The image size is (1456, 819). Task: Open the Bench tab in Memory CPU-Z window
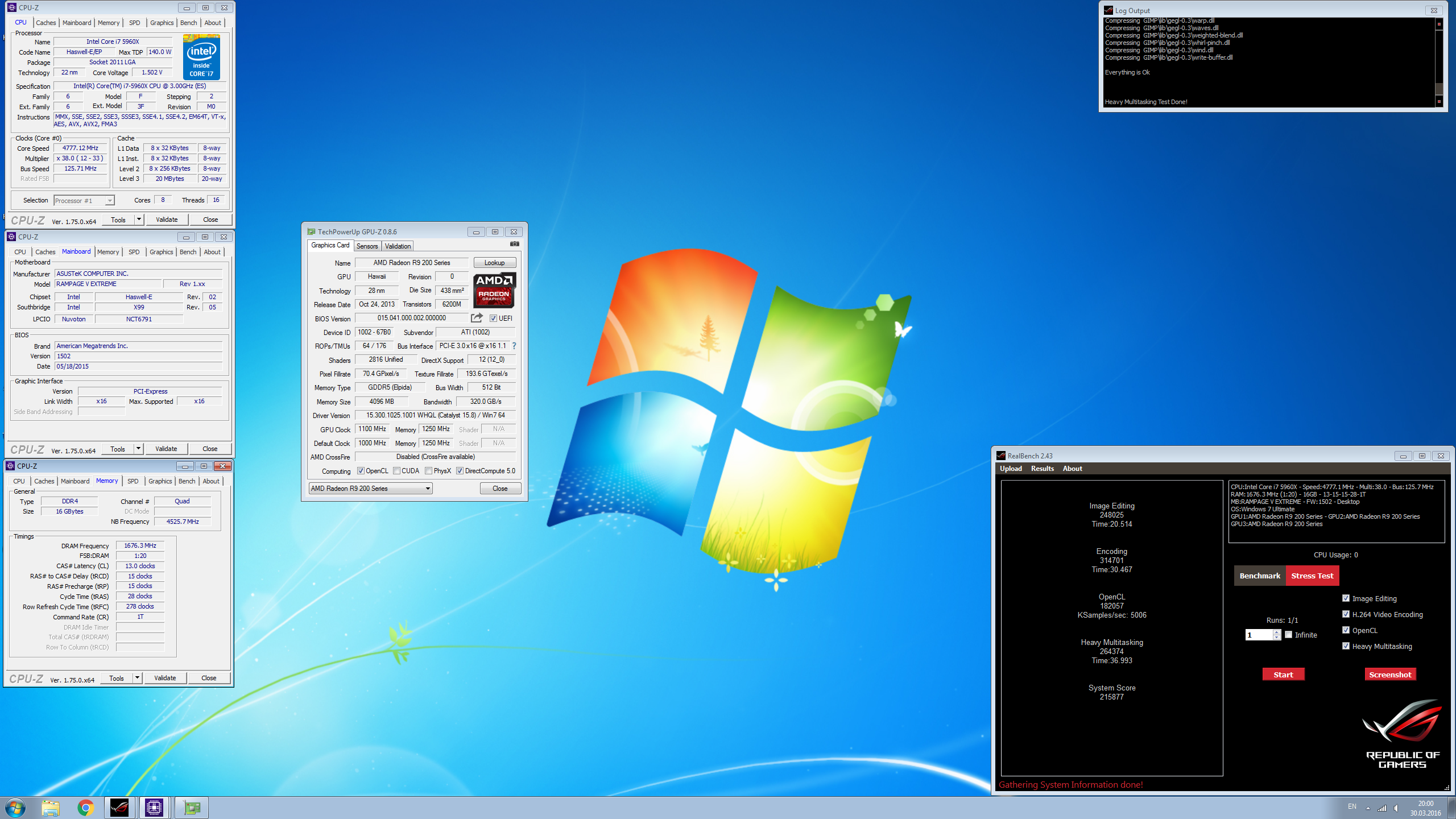pos(187,481)
